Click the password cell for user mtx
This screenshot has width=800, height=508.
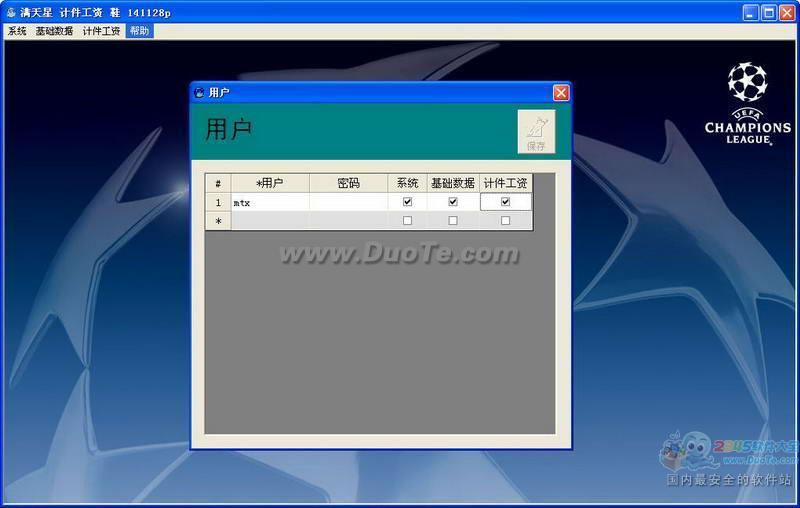click(348, 202)
